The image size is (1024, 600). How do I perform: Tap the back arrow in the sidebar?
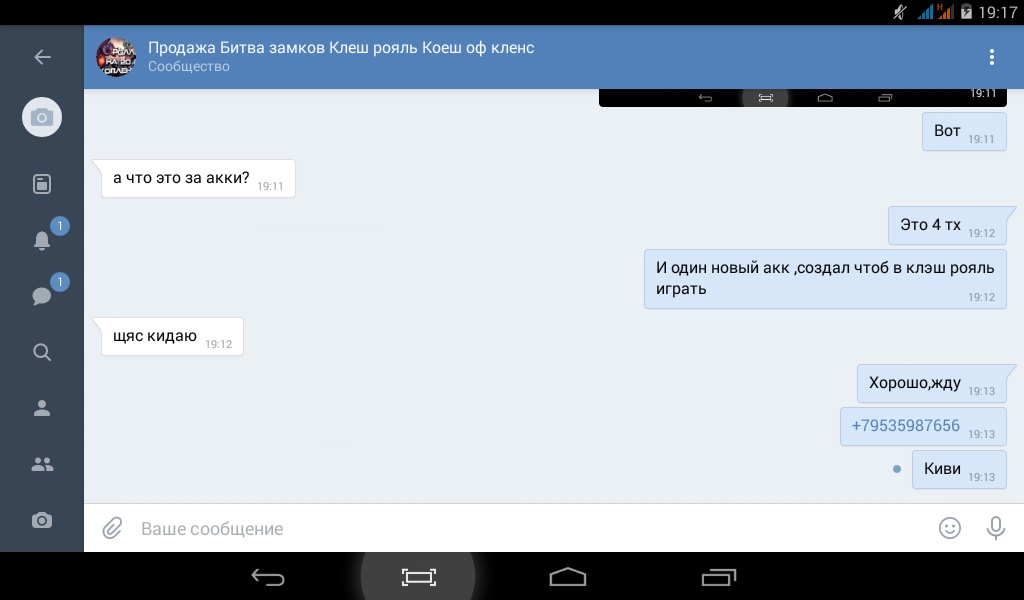[42, 57]
